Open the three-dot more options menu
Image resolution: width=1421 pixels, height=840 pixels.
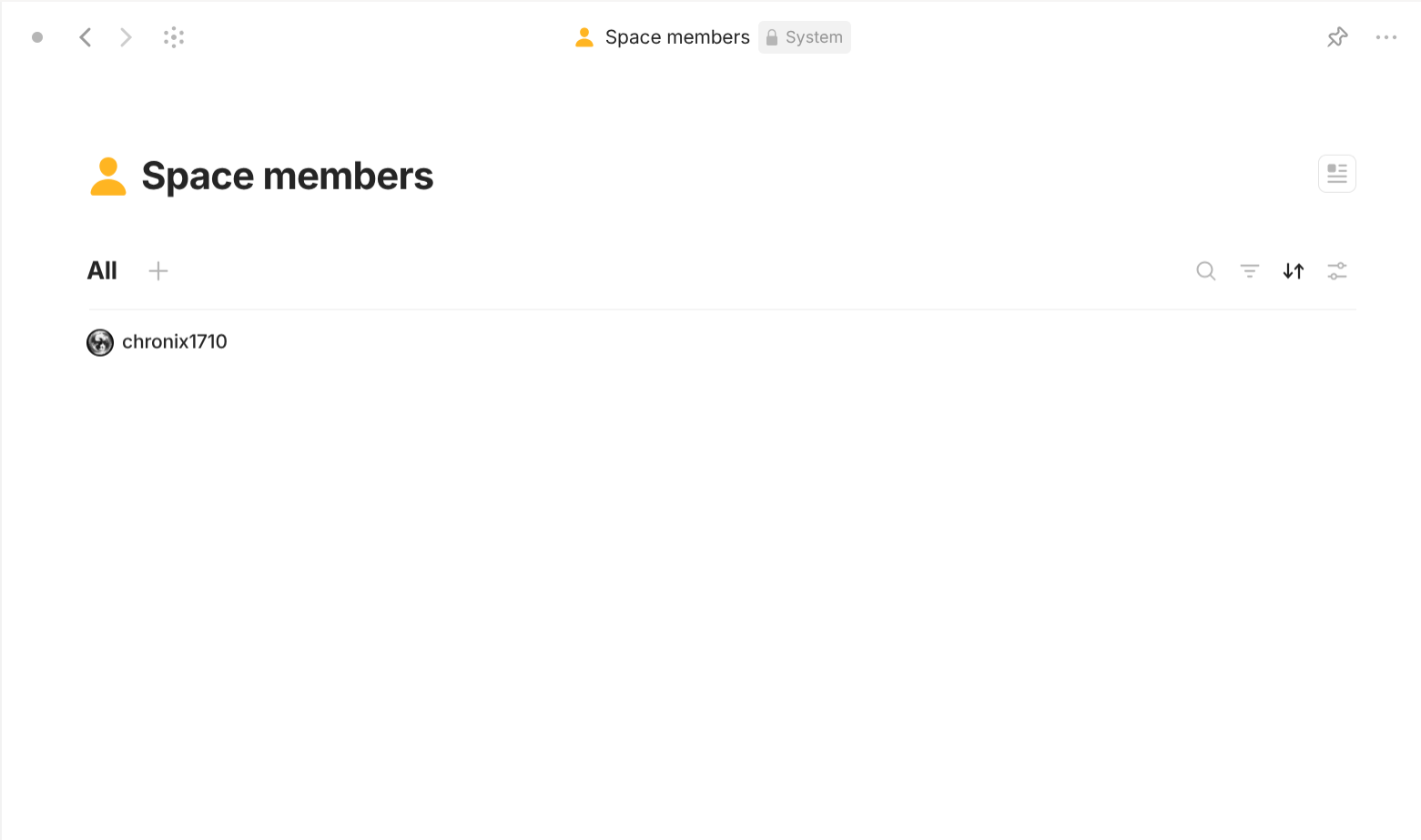(x=1385, y=37)
